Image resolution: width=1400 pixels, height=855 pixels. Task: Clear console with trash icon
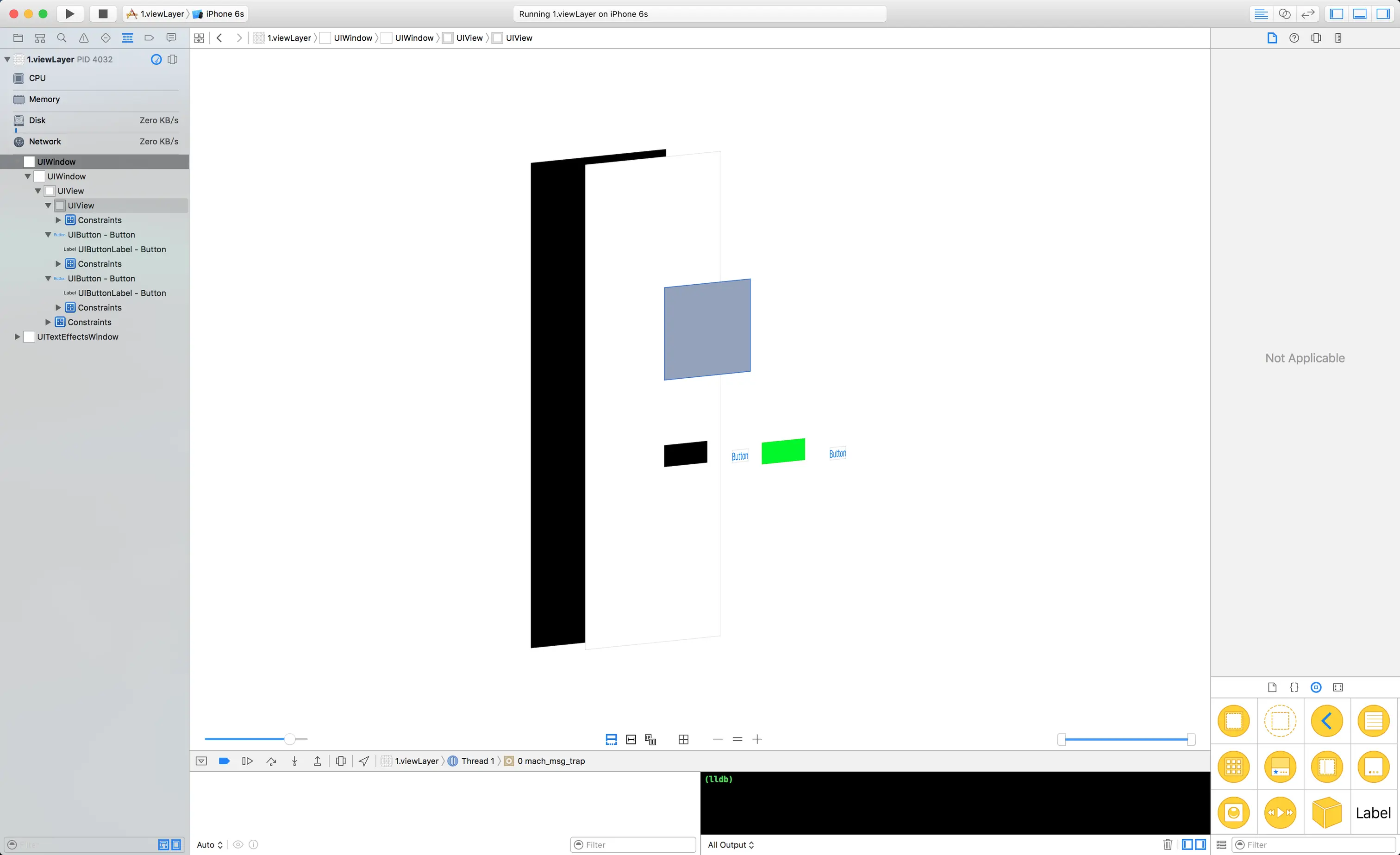pyautogui.click(x=1167, y=845)
